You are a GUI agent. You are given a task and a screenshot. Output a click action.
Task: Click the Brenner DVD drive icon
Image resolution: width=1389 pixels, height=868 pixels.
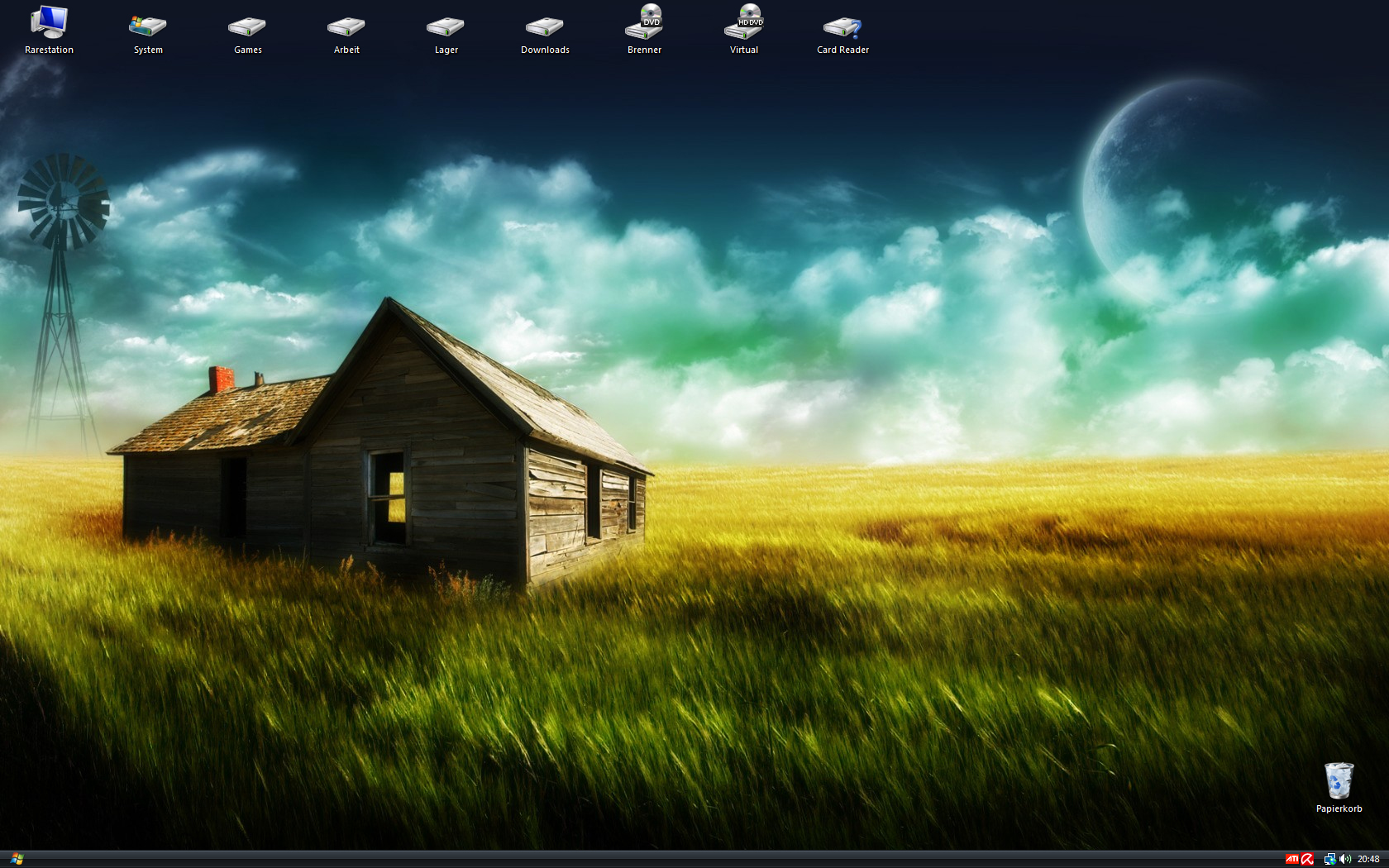(x=644, y=22)
